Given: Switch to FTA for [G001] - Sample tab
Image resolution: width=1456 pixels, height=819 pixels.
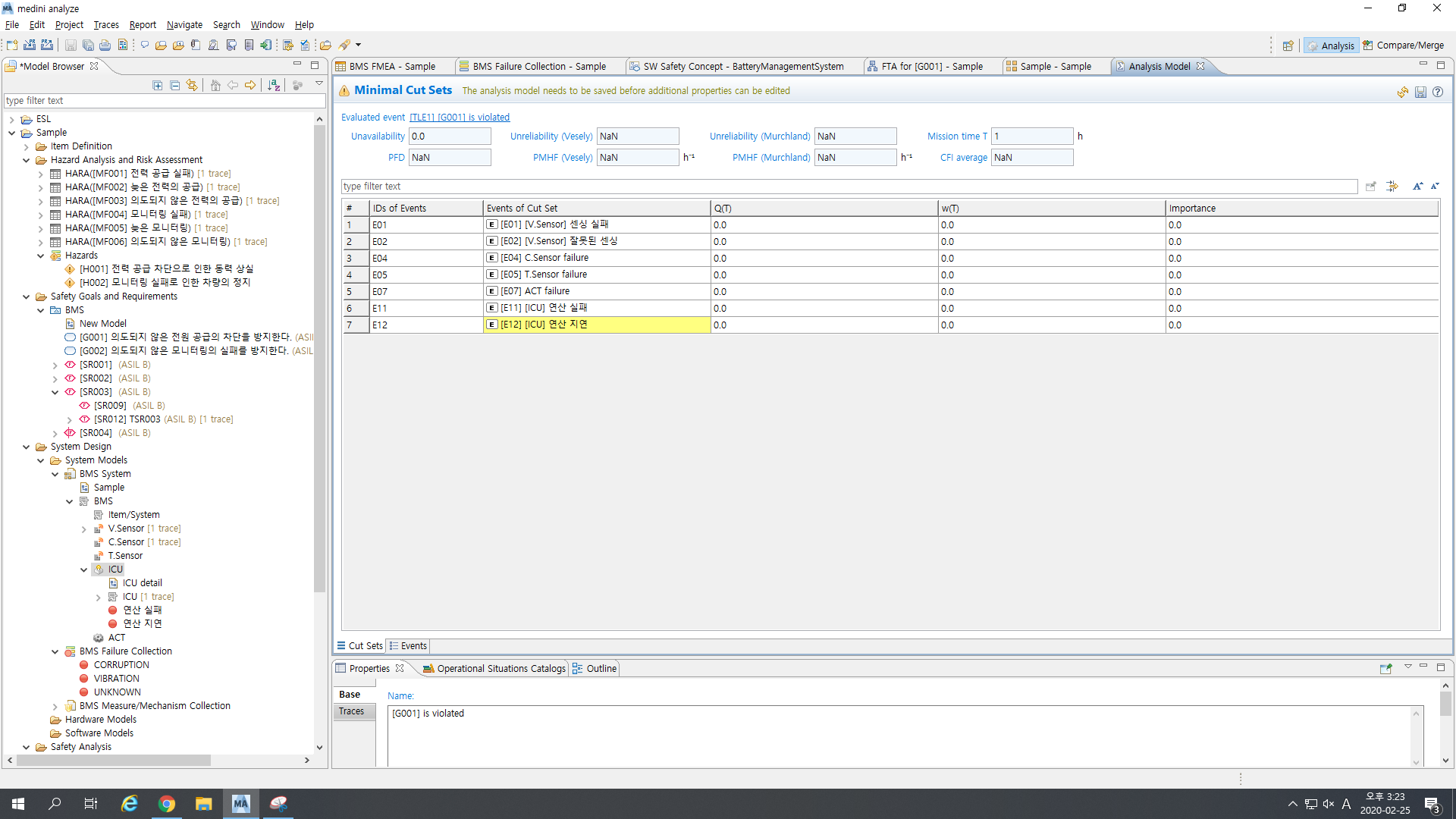Looking at the screenshot, I should coord(931,67).
